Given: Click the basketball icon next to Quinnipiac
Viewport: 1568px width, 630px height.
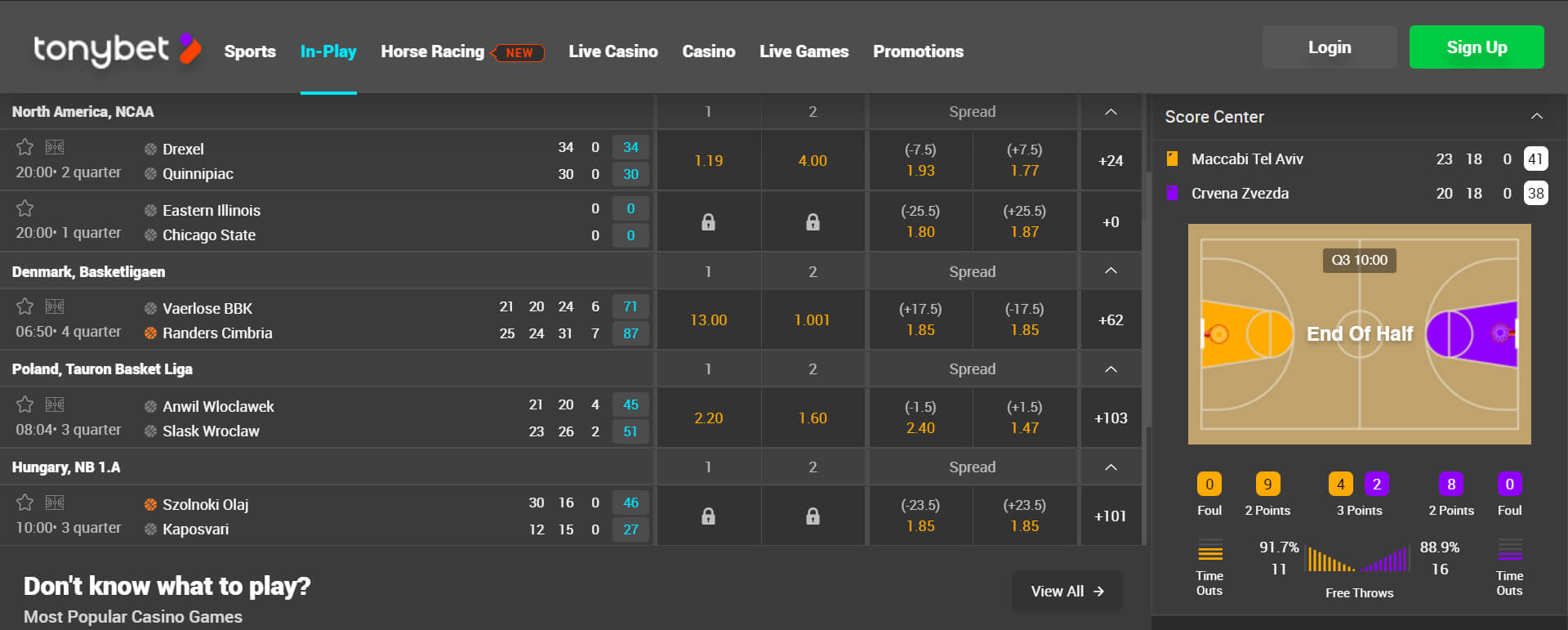Looking at the screenshot, I should pos(149,174).
